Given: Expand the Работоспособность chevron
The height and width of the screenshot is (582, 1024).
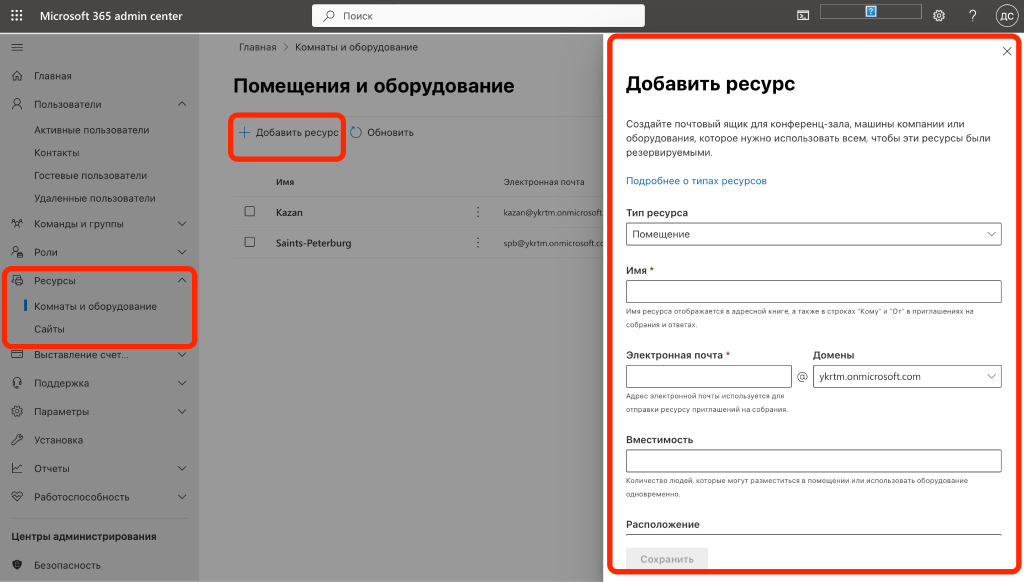Looking at the screenshot, I should click(x=182, y=496).
